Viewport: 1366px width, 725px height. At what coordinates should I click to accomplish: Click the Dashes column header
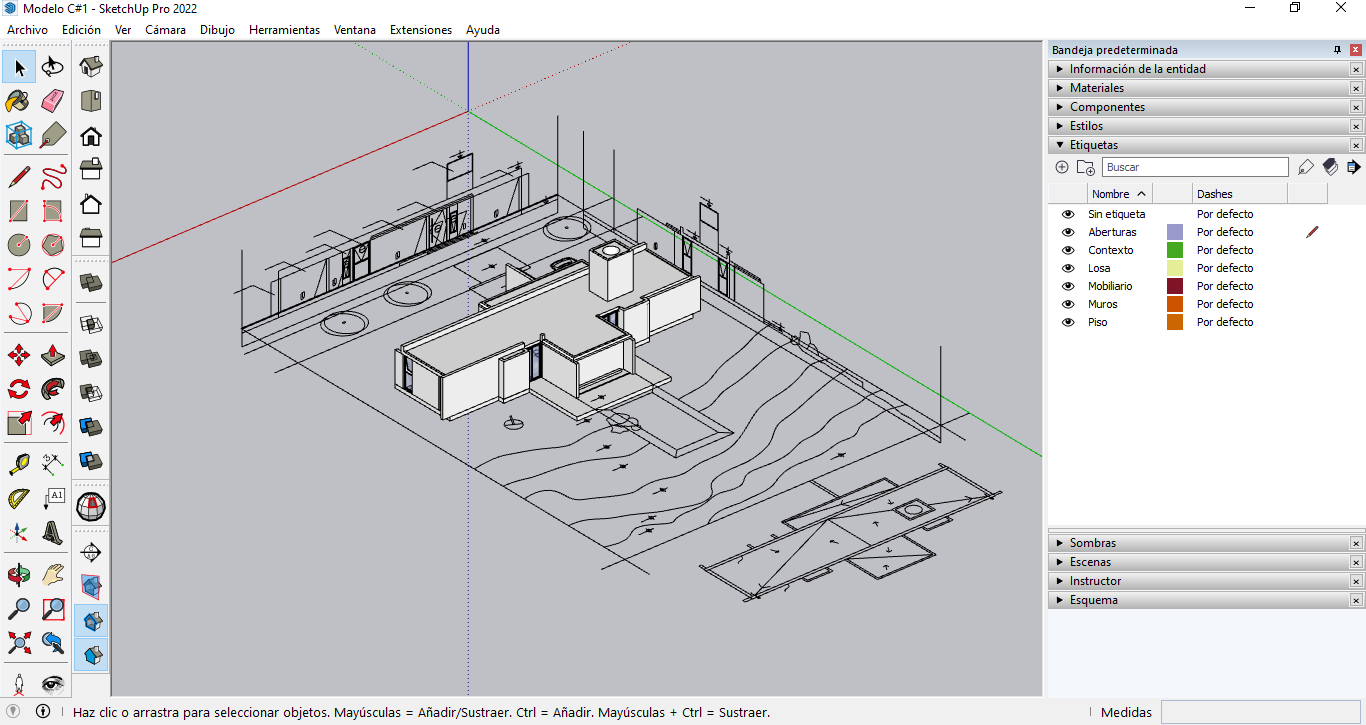pyautogui.click(x=1214, y=194)
